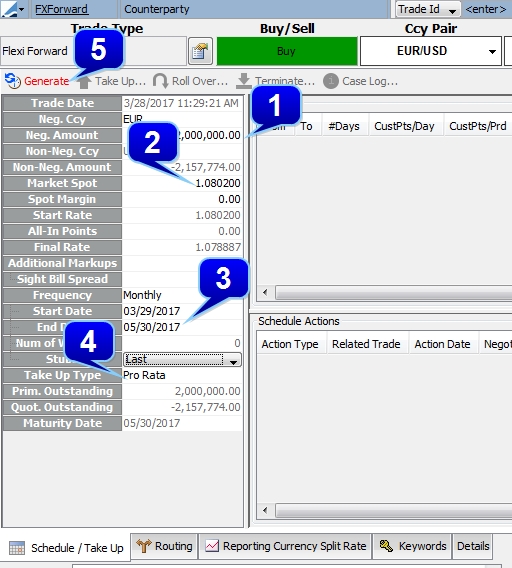512x568 pixels.
Task: Open the Keywords tab
Action: (413, 546)
